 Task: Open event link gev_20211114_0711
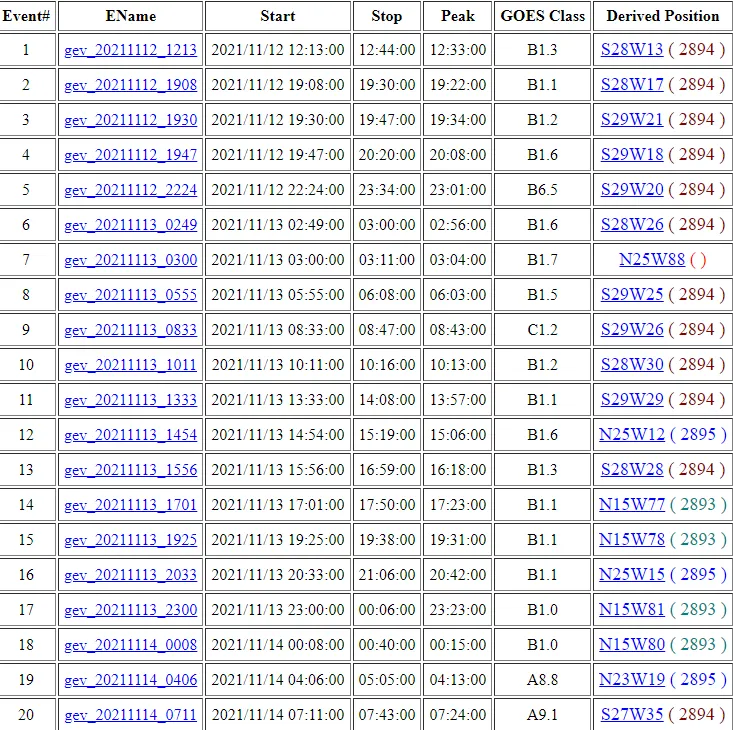(130, 715)
